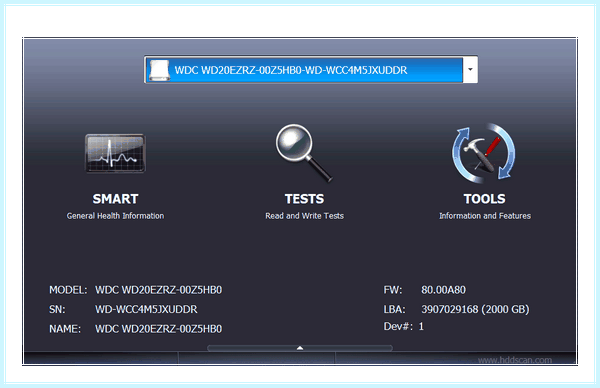Expand the drive selection dropdown arrow

(470, 70)
